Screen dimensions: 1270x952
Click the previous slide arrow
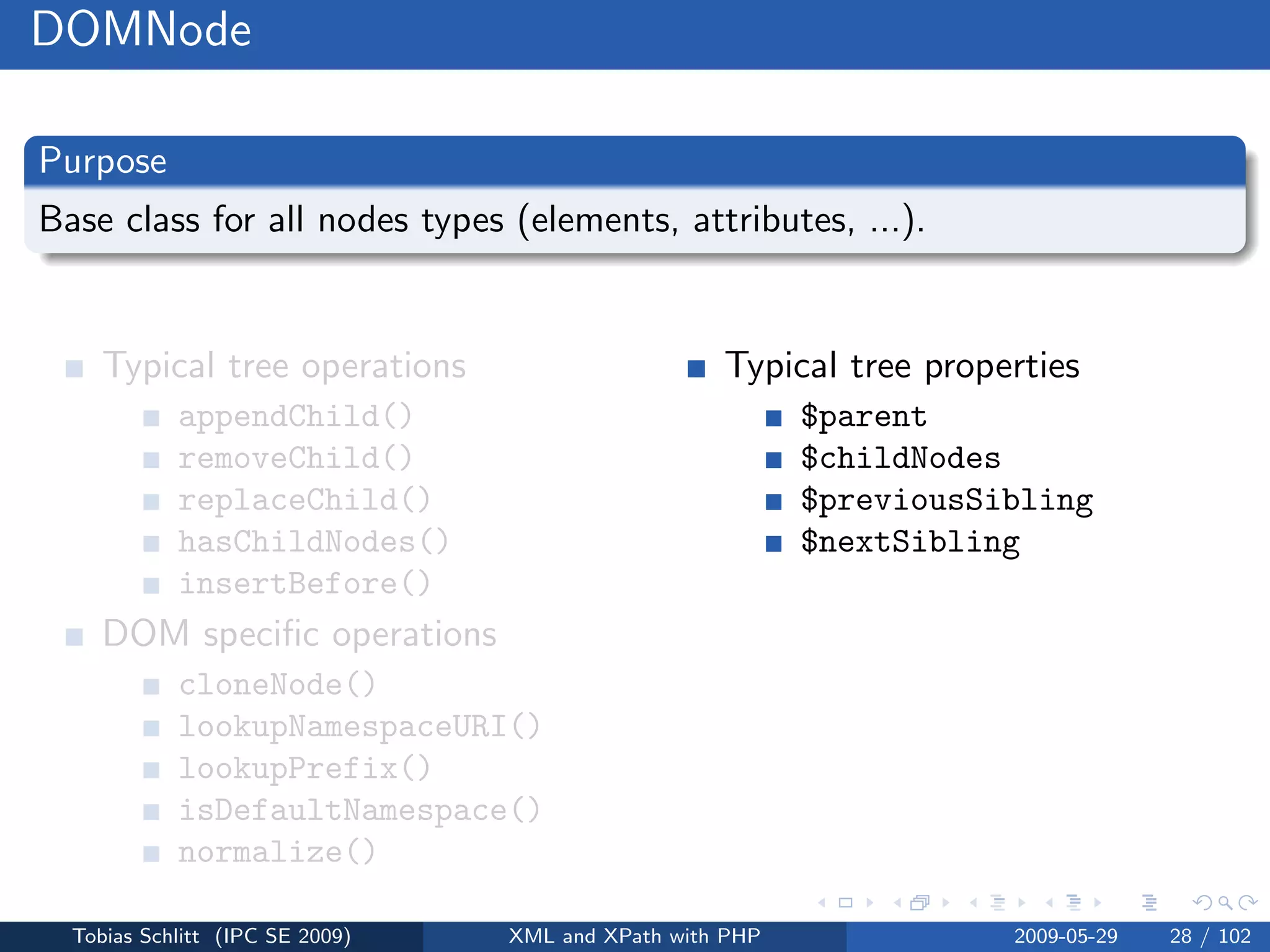click(822, 903)
